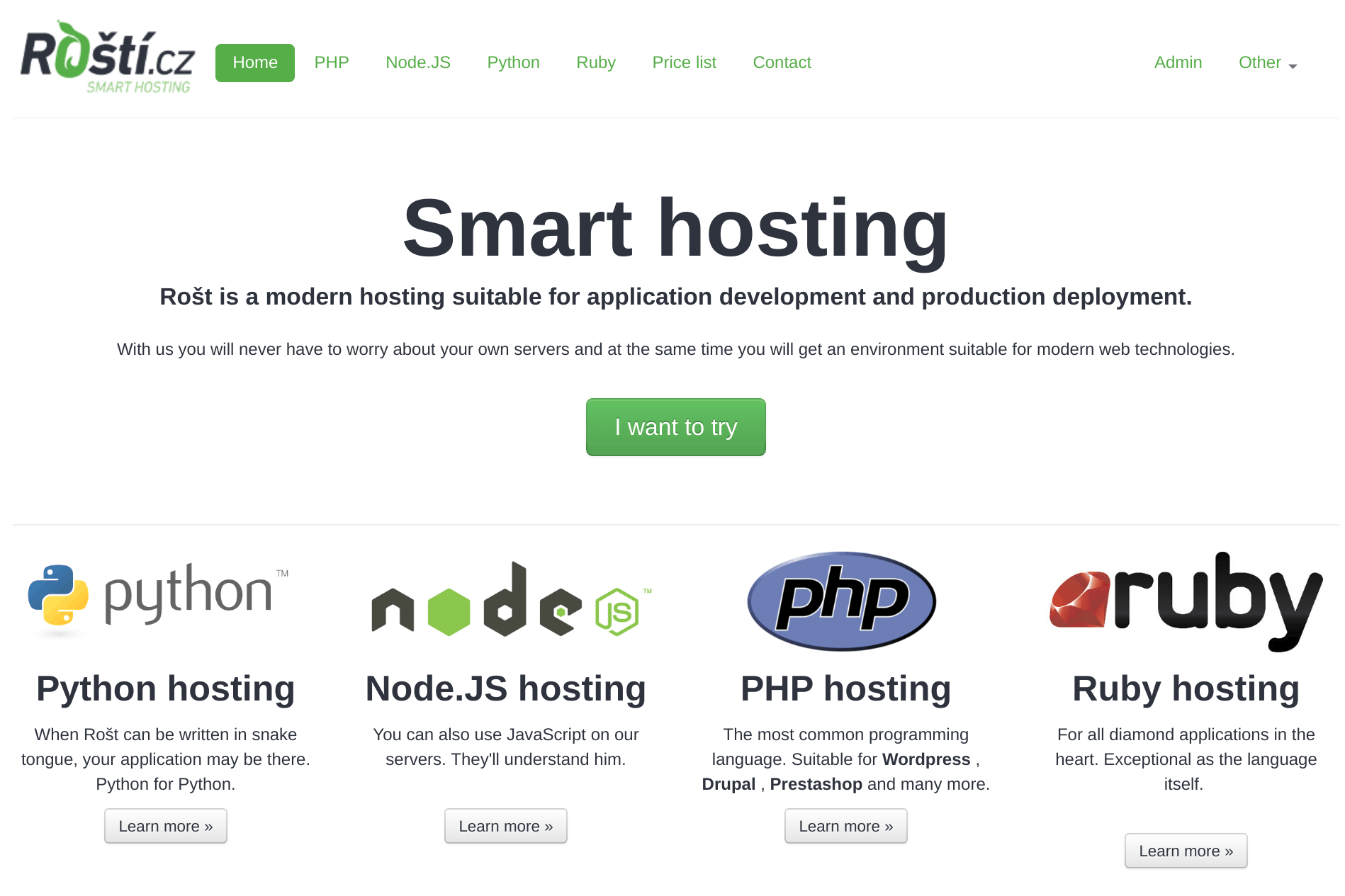The height and width of the screenshot is (896, 1345).
Task: Click the PHP logo image
Action: click(842, 601)
